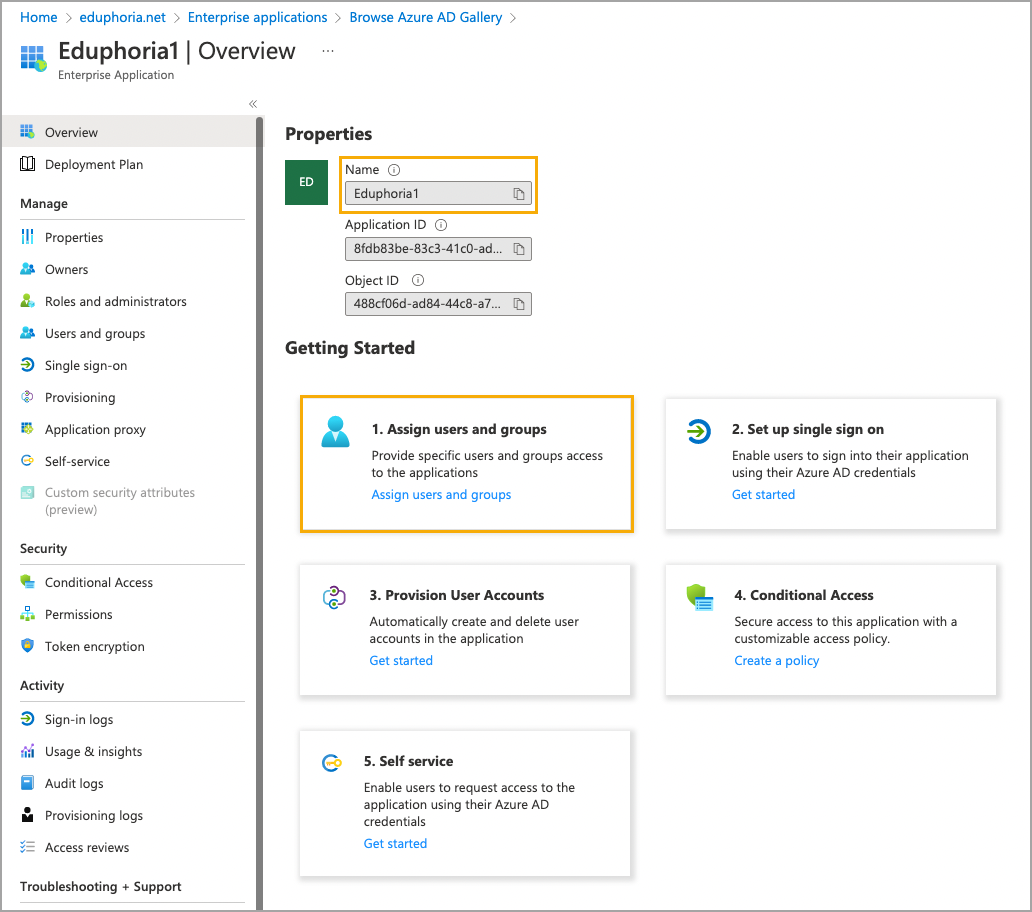Click the Access reviews checklist icon
Viewport: 1032px width, 912px height.
(27, 847)
